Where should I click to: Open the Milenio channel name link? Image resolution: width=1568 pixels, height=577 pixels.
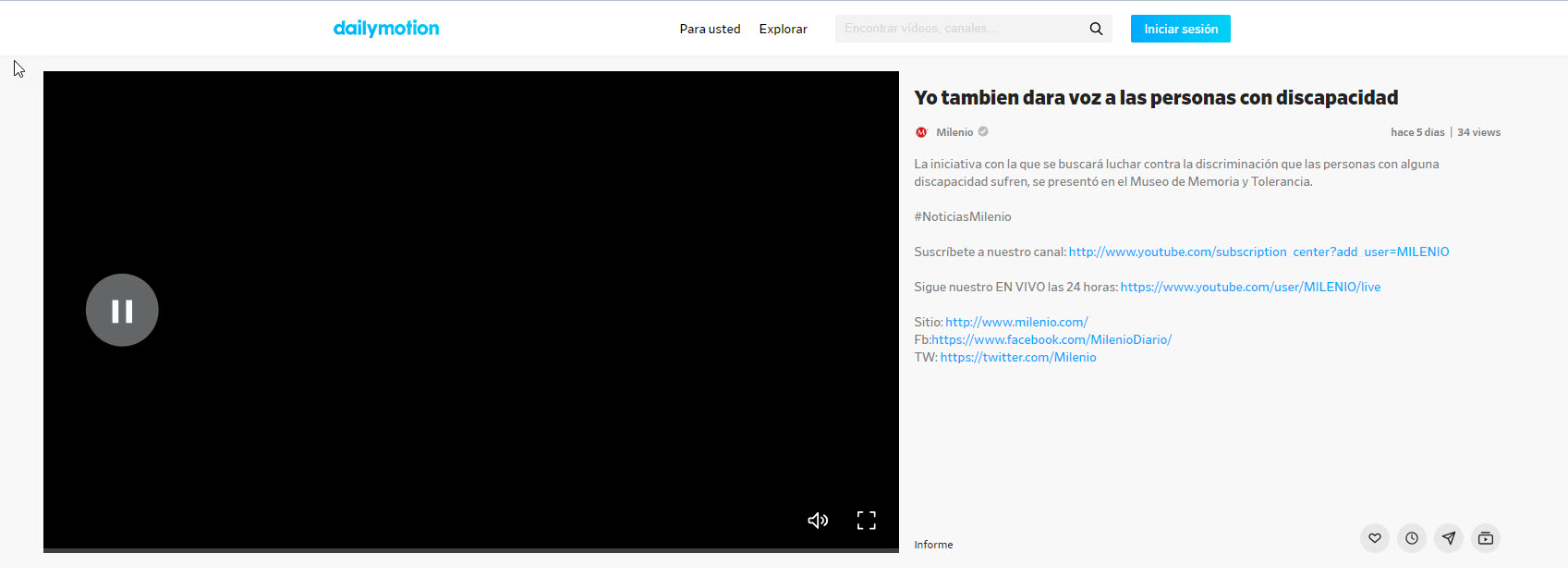(x=954, y=132)
